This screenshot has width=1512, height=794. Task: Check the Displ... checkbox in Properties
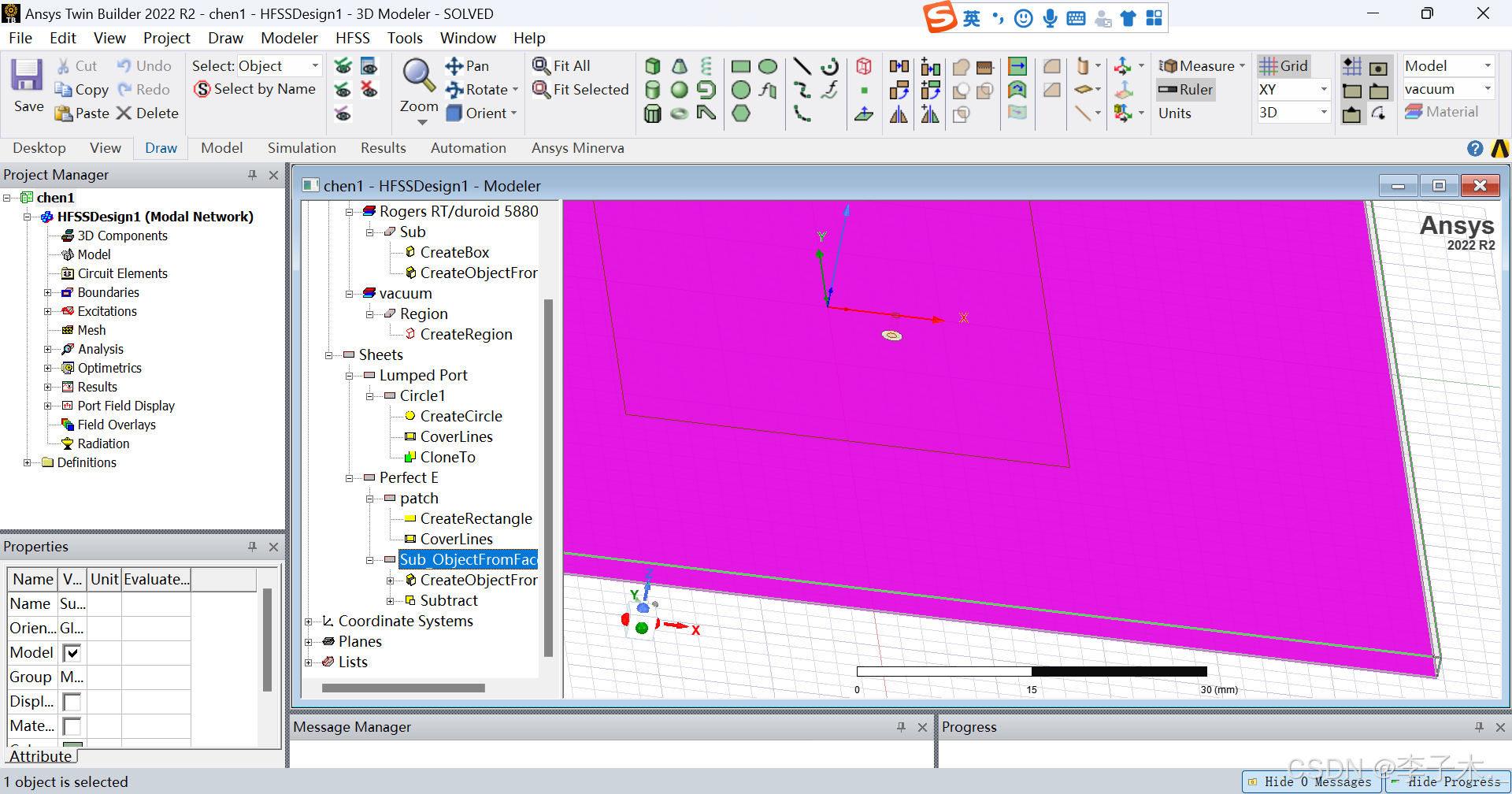tap(72, 702)
